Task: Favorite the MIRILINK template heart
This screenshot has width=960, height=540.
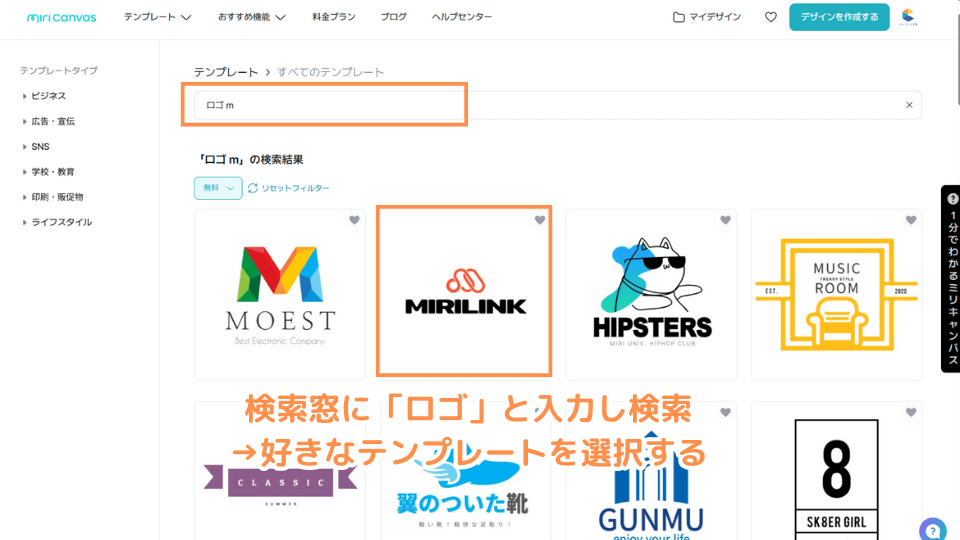Action: coord(540,220)
